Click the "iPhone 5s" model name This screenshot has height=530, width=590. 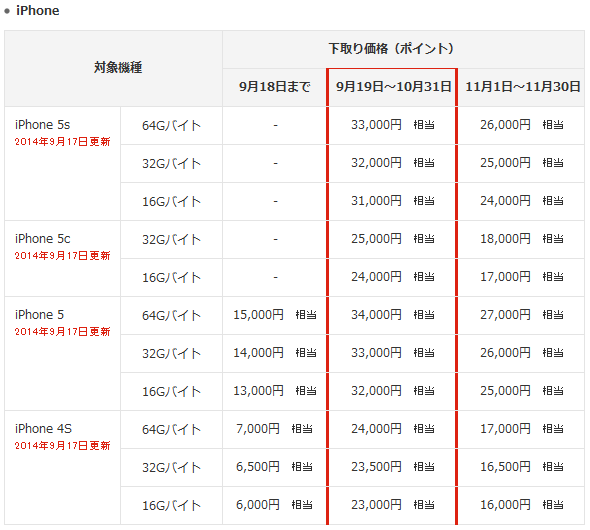(43, 125)
